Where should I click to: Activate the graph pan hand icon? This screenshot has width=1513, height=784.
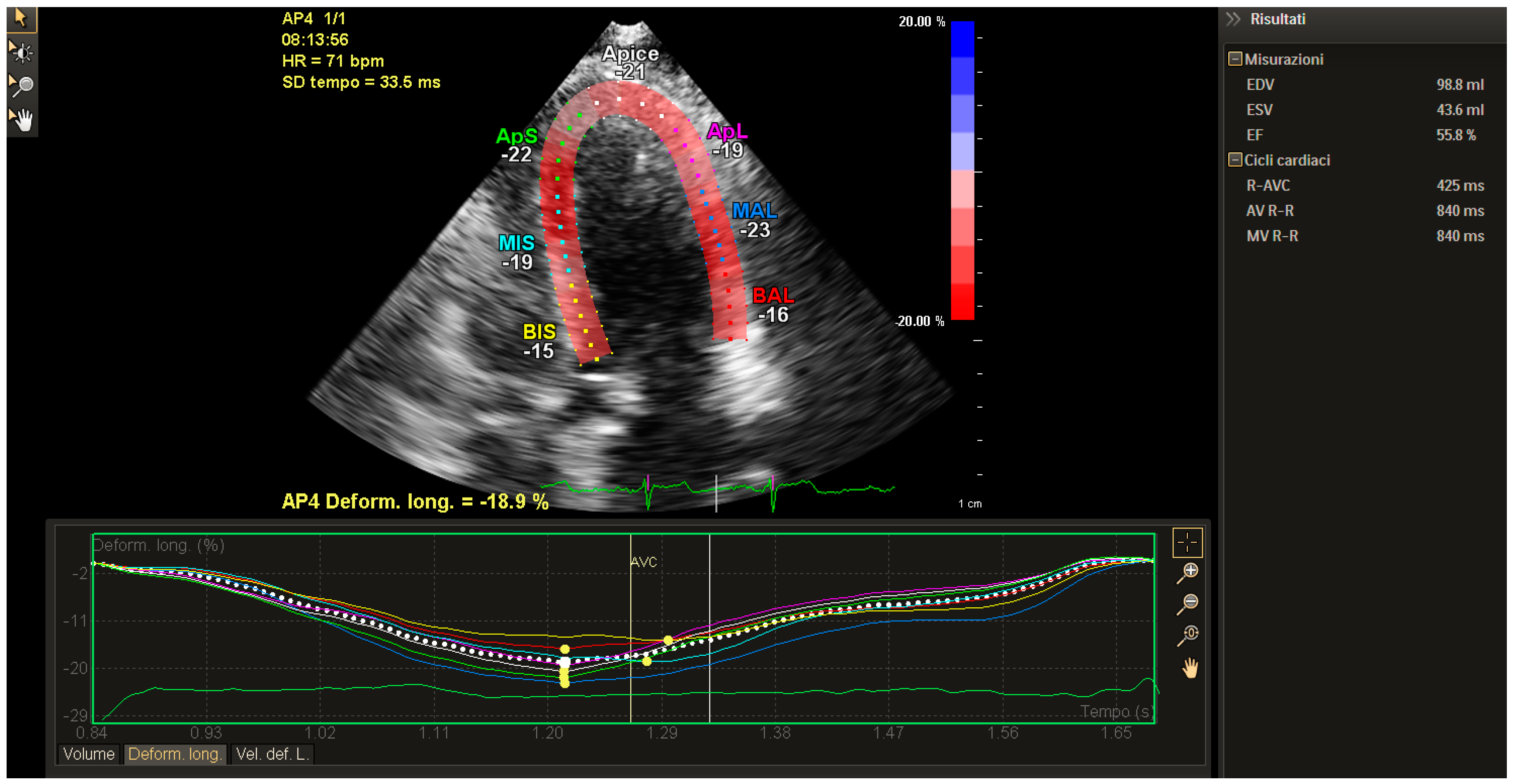pyautogui.click(x=1190, y=668)
